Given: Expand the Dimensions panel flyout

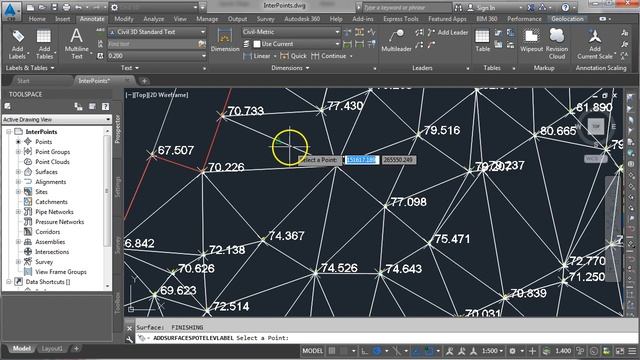Looking at the screenshot, I should tap(290, 68).
